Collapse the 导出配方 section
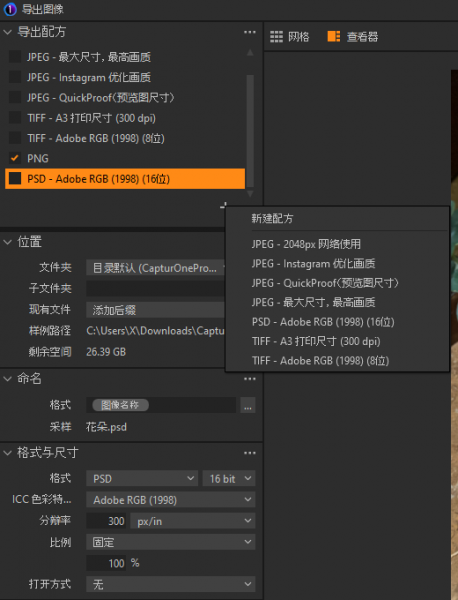Image resolution: width=458 pixels, height=600 pixels. [7, 32]
